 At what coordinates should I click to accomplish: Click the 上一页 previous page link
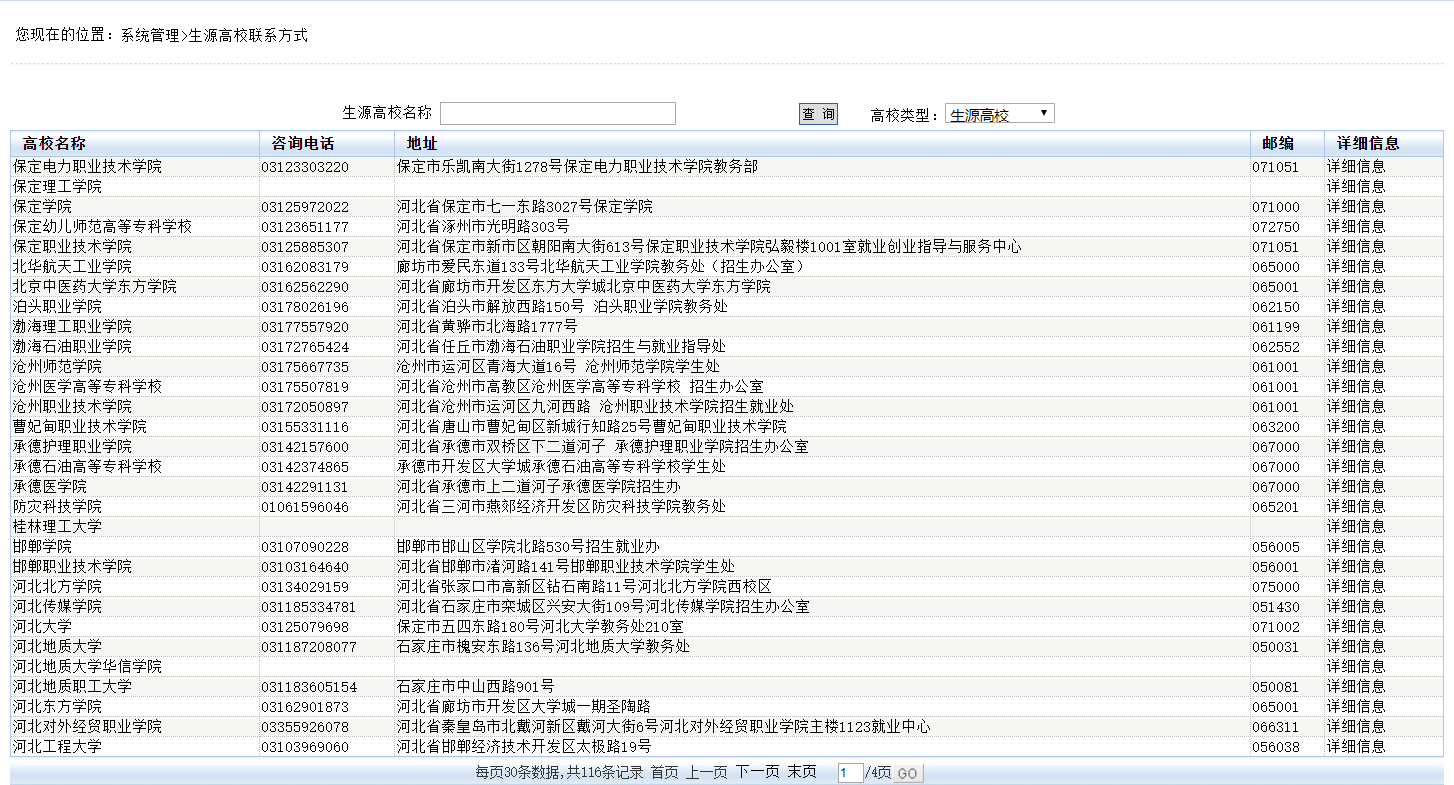pyautogui.click(x=706, y=772)
